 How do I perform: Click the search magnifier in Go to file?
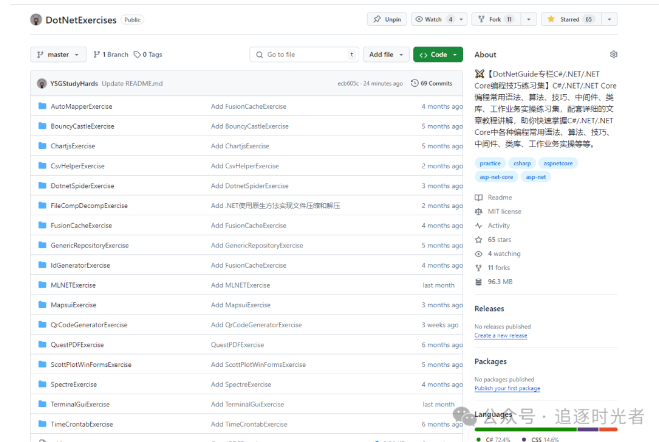pyautogui.click(x=259, y=55)
